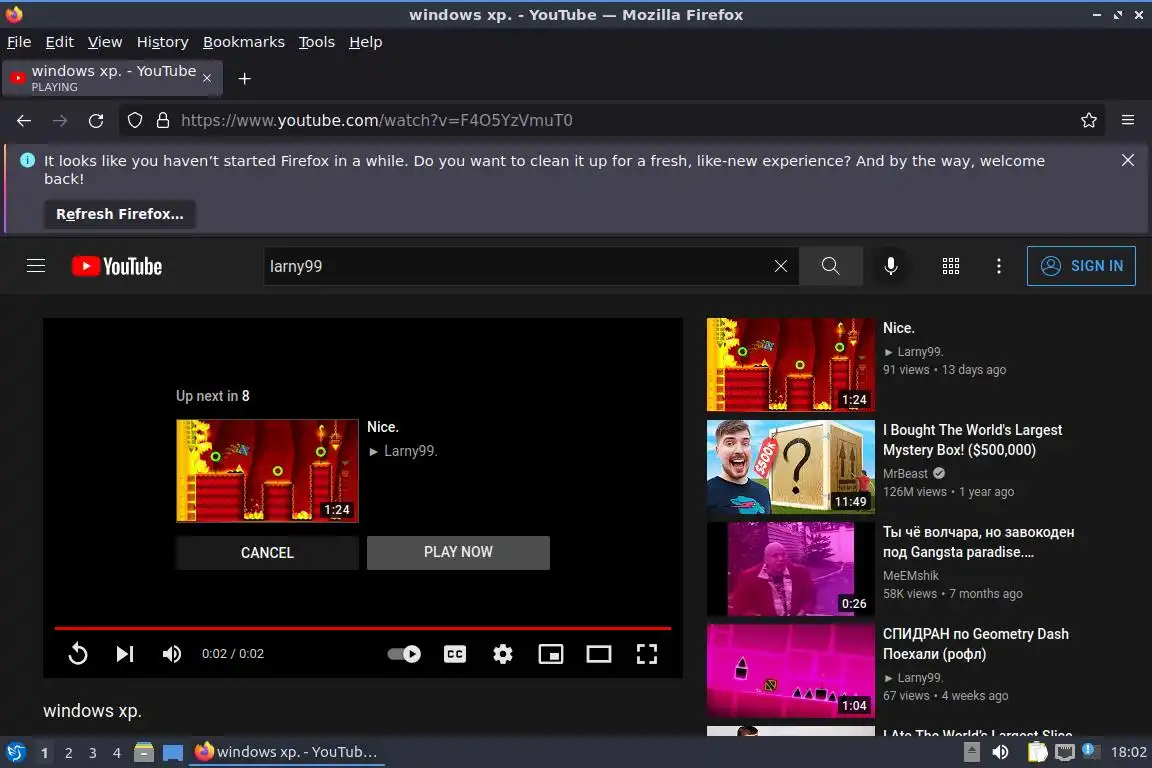
Task: Click the SIGN IN button
Action: [1081, 266]
